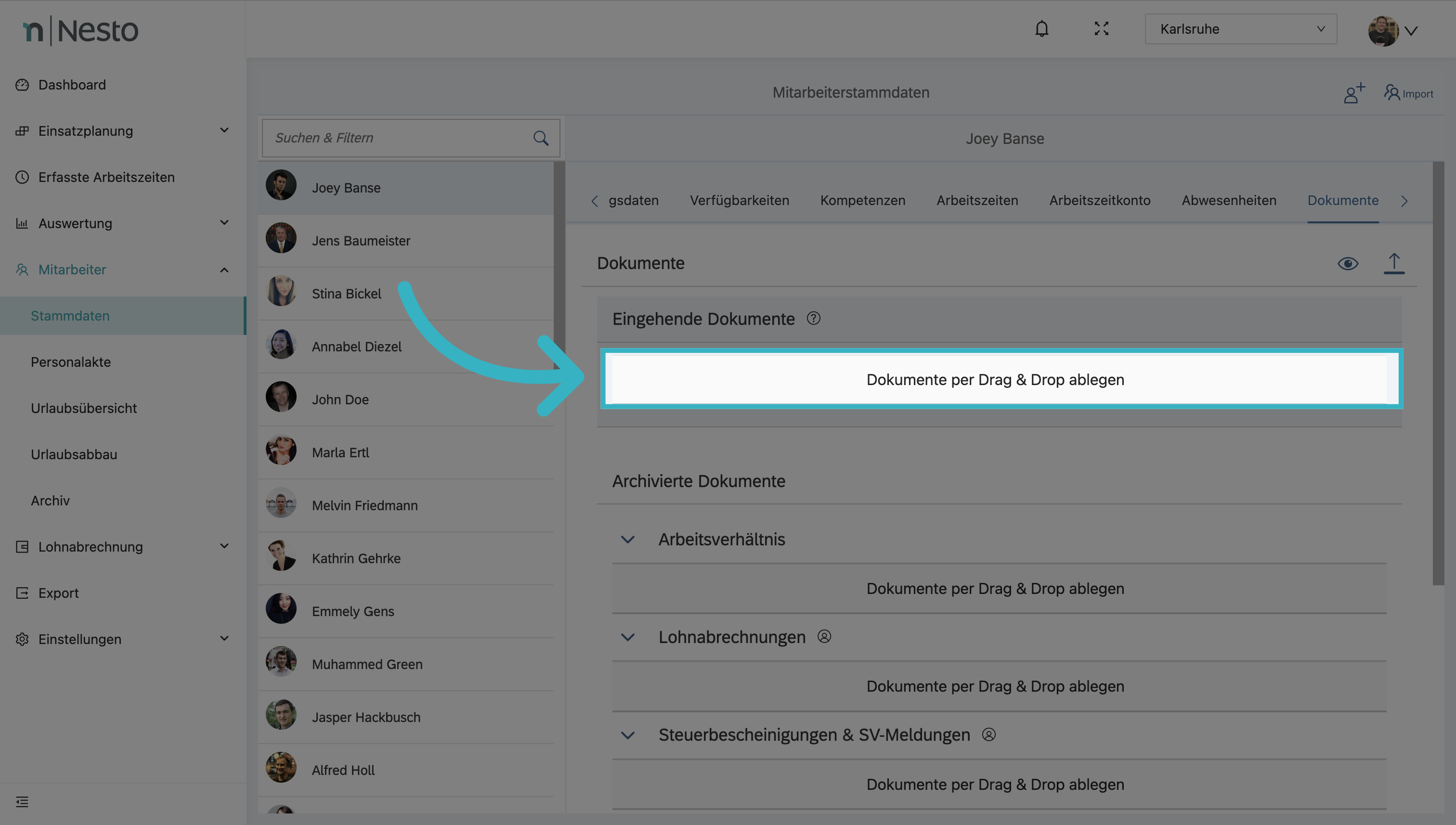Collapse sidebar with bottom-left menu icon
The image size is (1456, 825).
pyautogui.click(x=22, y=802)
